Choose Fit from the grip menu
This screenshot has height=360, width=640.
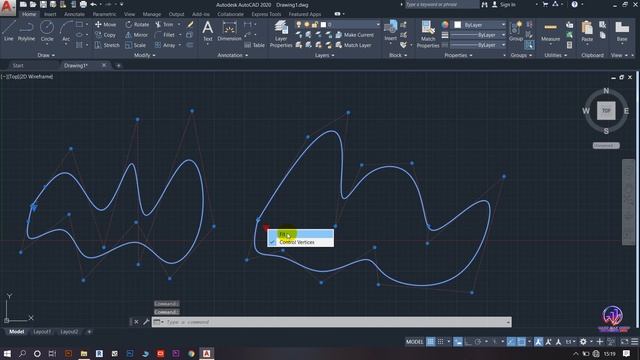300,234
